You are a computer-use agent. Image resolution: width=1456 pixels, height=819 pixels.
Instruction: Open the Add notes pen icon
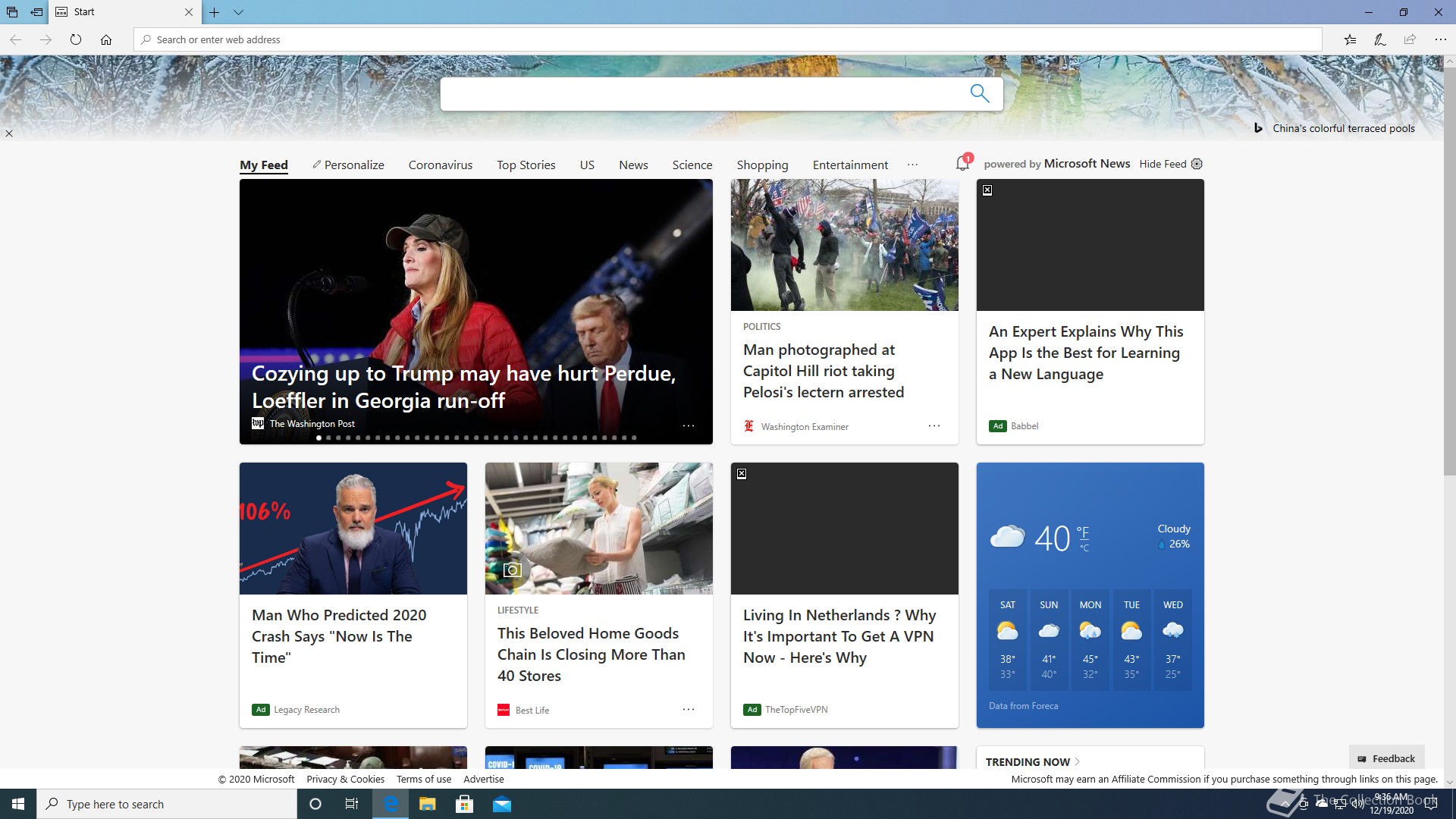coord(1380,39)
